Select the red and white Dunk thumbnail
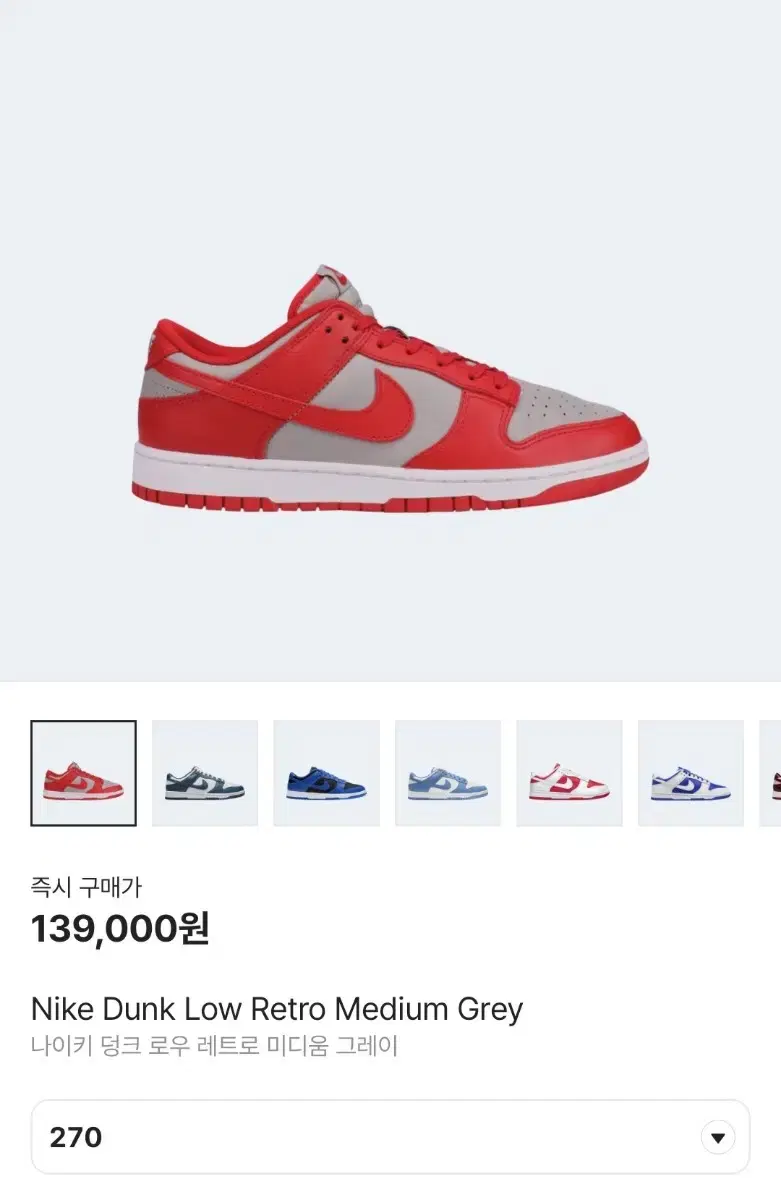781x1200 pixels. [x=570, y=773]
